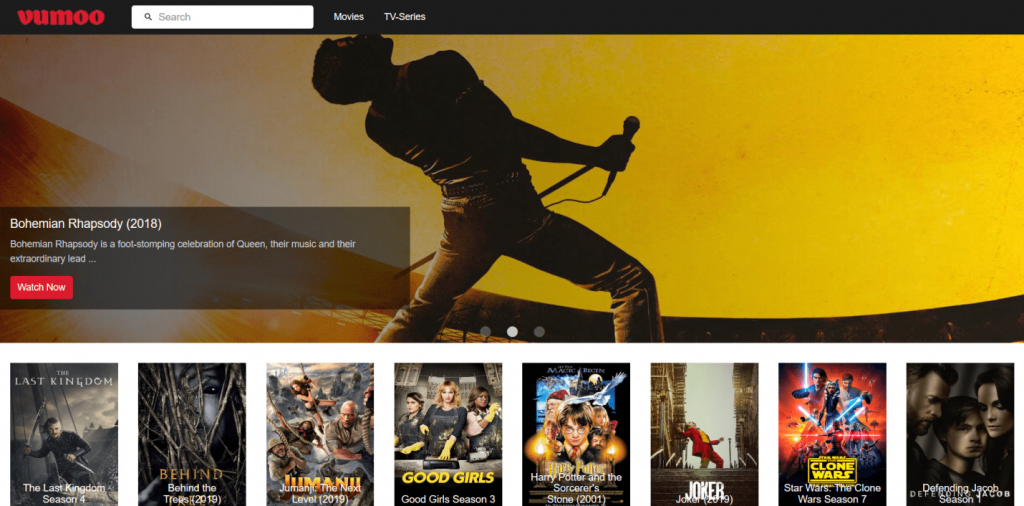Screen dimensions: 1024x506
Task: Open the TV-Series menu
Action: [405, 17]
